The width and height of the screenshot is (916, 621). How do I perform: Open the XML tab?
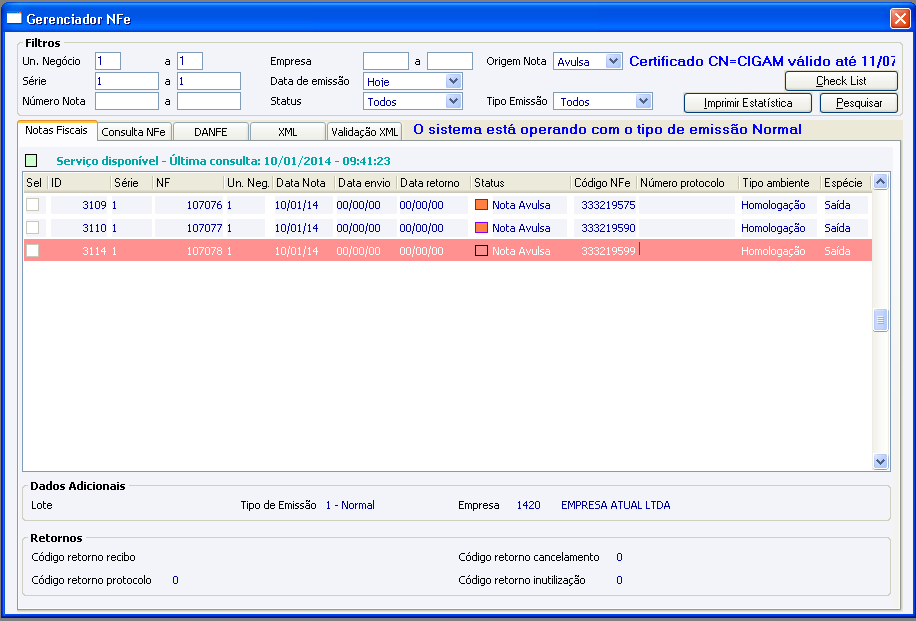(287, 131)
